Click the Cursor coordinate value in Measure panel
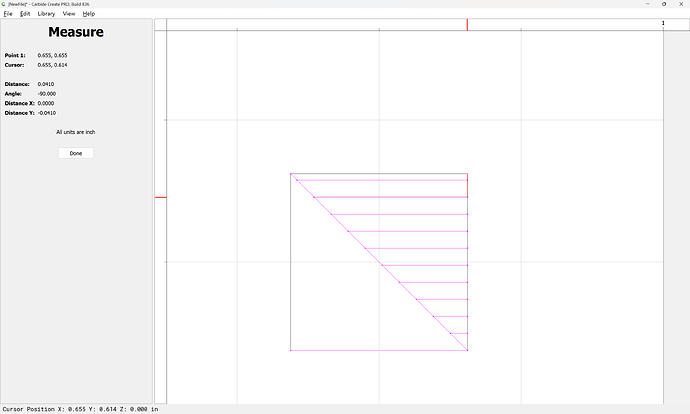This screenshot has height=414, width=690. click(52, 64)
